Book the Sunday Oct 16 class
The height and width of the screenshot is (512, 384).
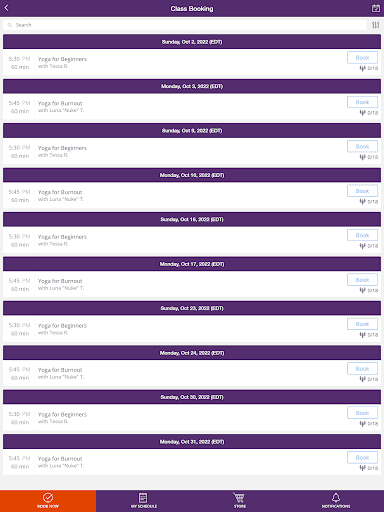[x=362, y=235]
